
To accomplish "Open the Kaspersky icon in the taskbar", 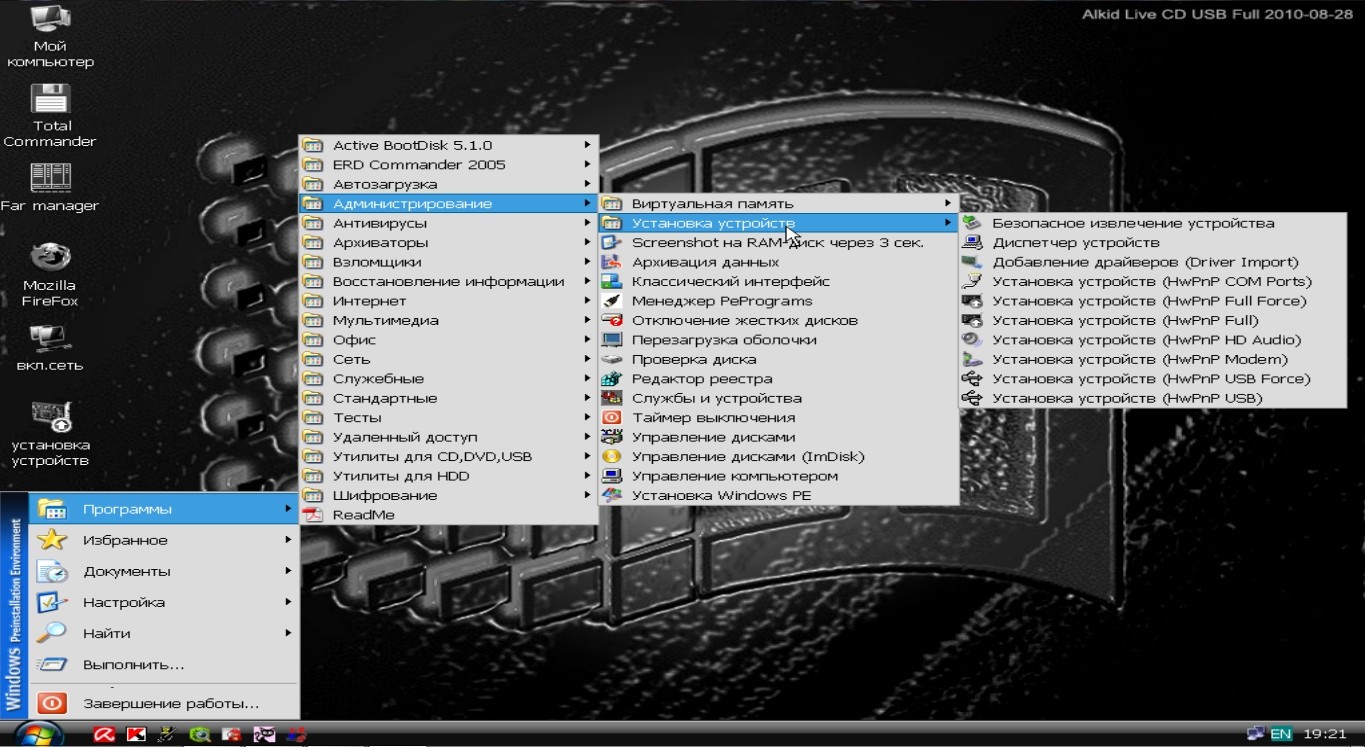I will tap(136, 734).
